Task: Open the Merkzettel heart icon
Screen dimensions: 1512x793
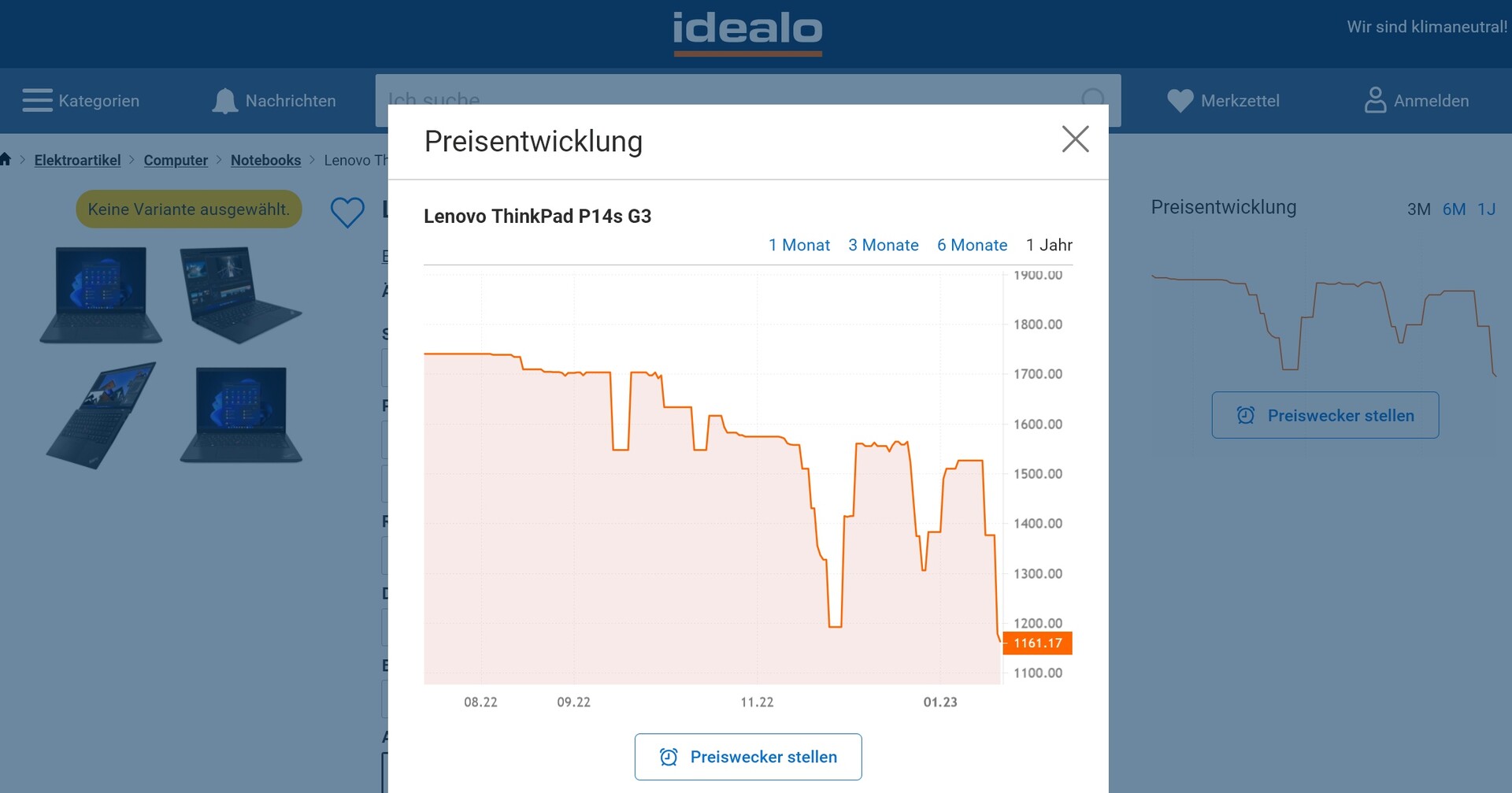Action: pos(1180,101)
